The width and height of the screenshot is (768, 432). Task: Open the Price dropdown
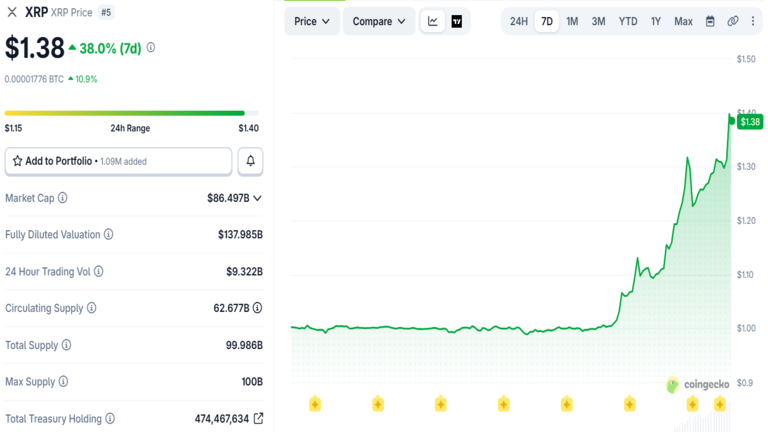click(x=312, y=21)
